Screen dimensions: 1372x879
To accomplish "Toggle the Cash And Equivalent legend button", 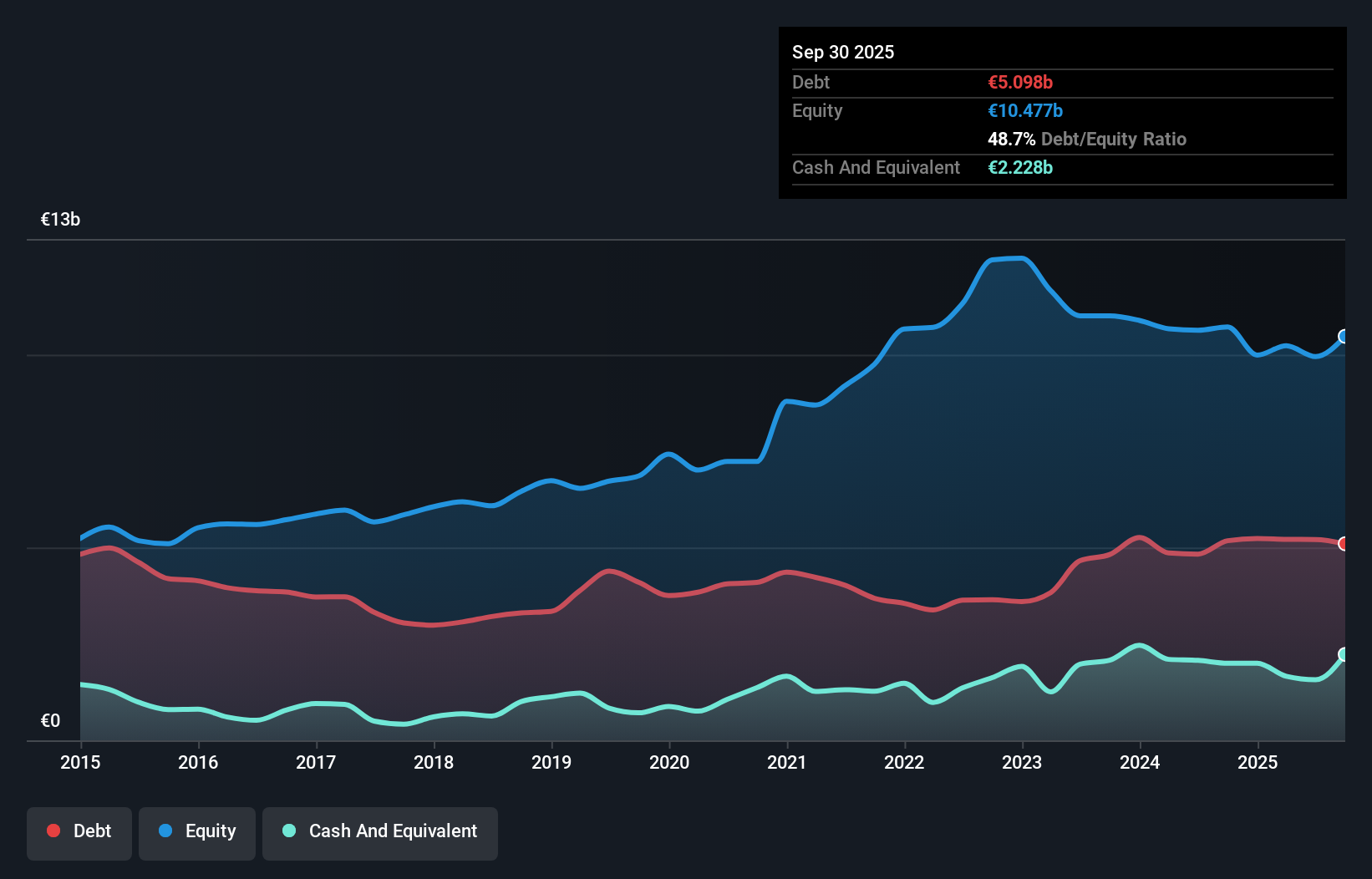I will (380, 833).
